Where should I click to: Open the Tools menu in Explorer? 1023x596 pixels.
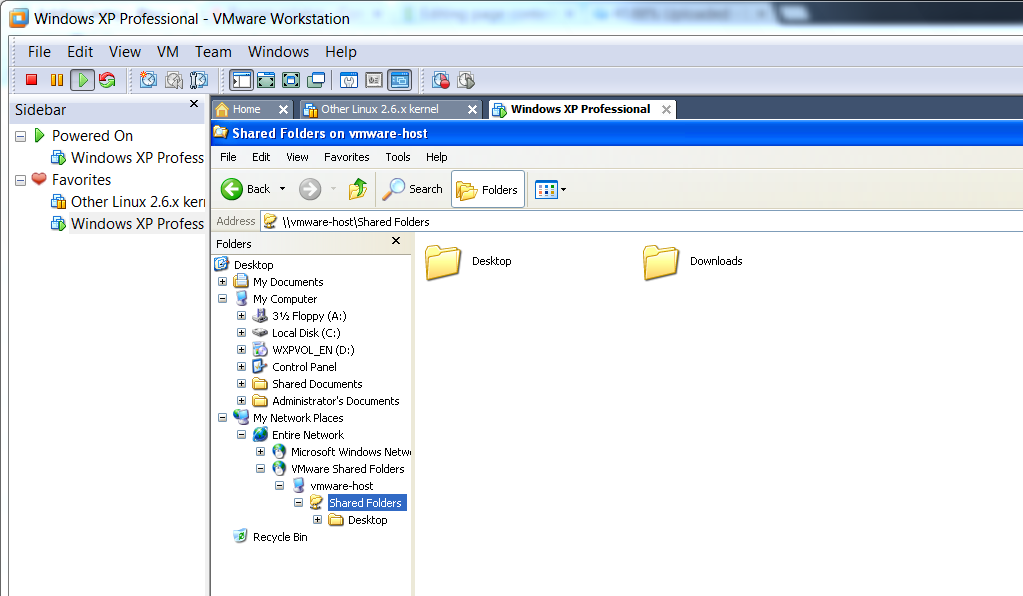click(398, 157)
